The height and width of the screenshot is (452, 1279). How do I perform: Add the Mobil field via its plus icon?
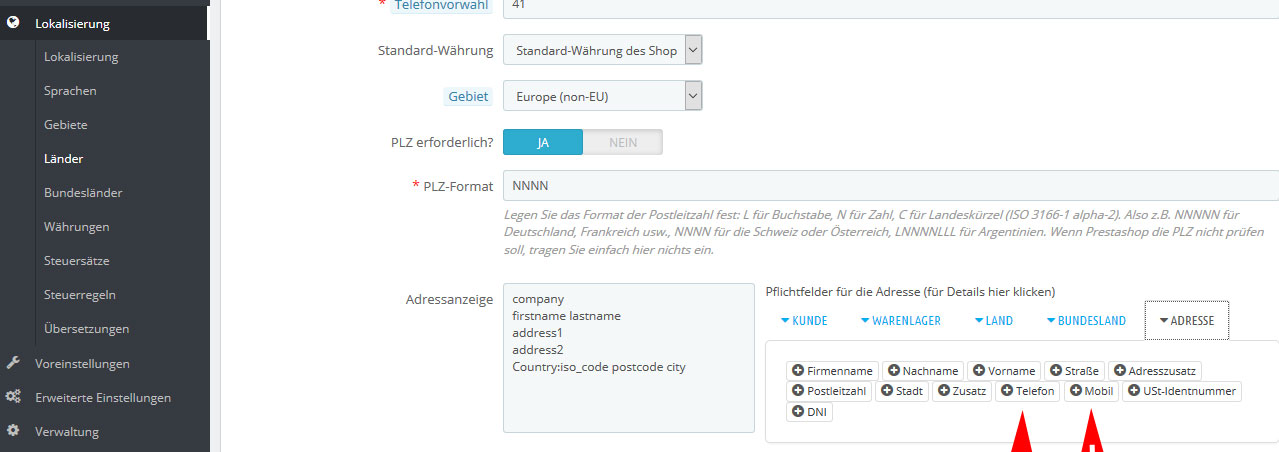tap(1076, 391)
